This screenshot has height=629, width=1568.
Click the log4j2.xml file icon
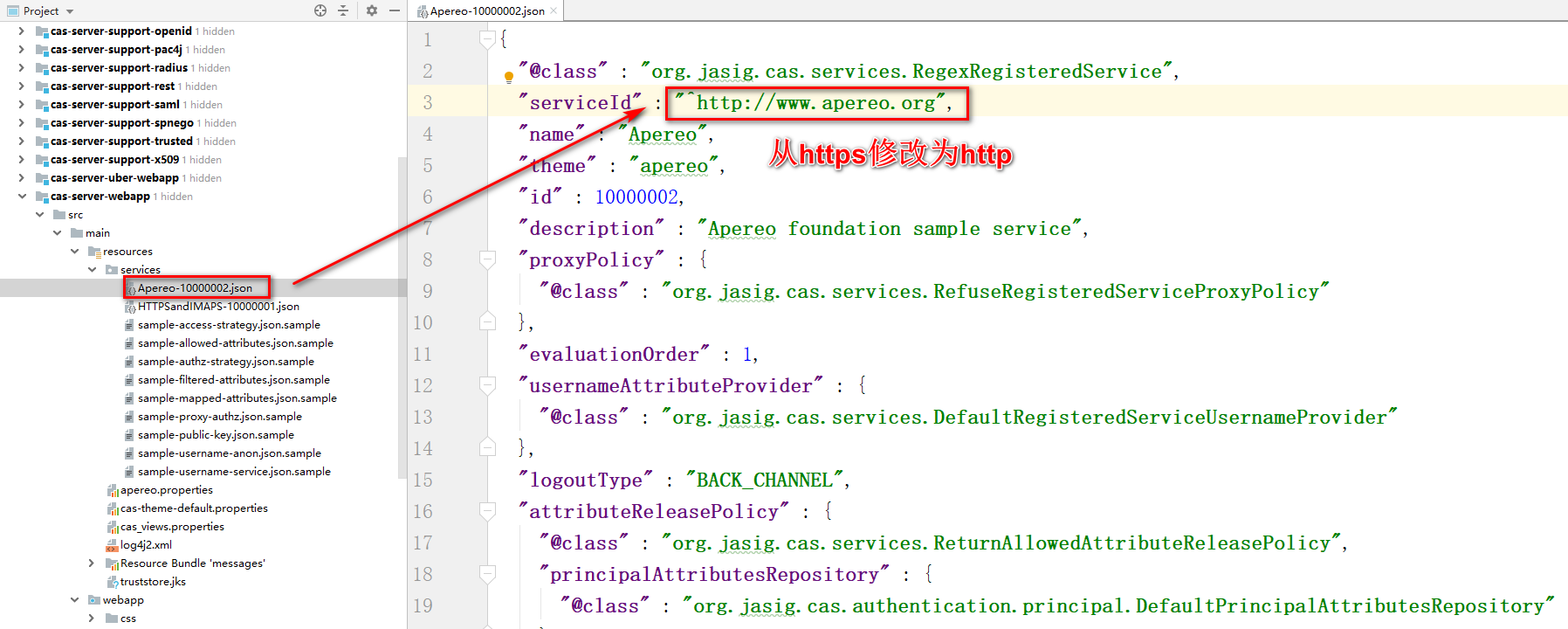(x=112, y=545)
